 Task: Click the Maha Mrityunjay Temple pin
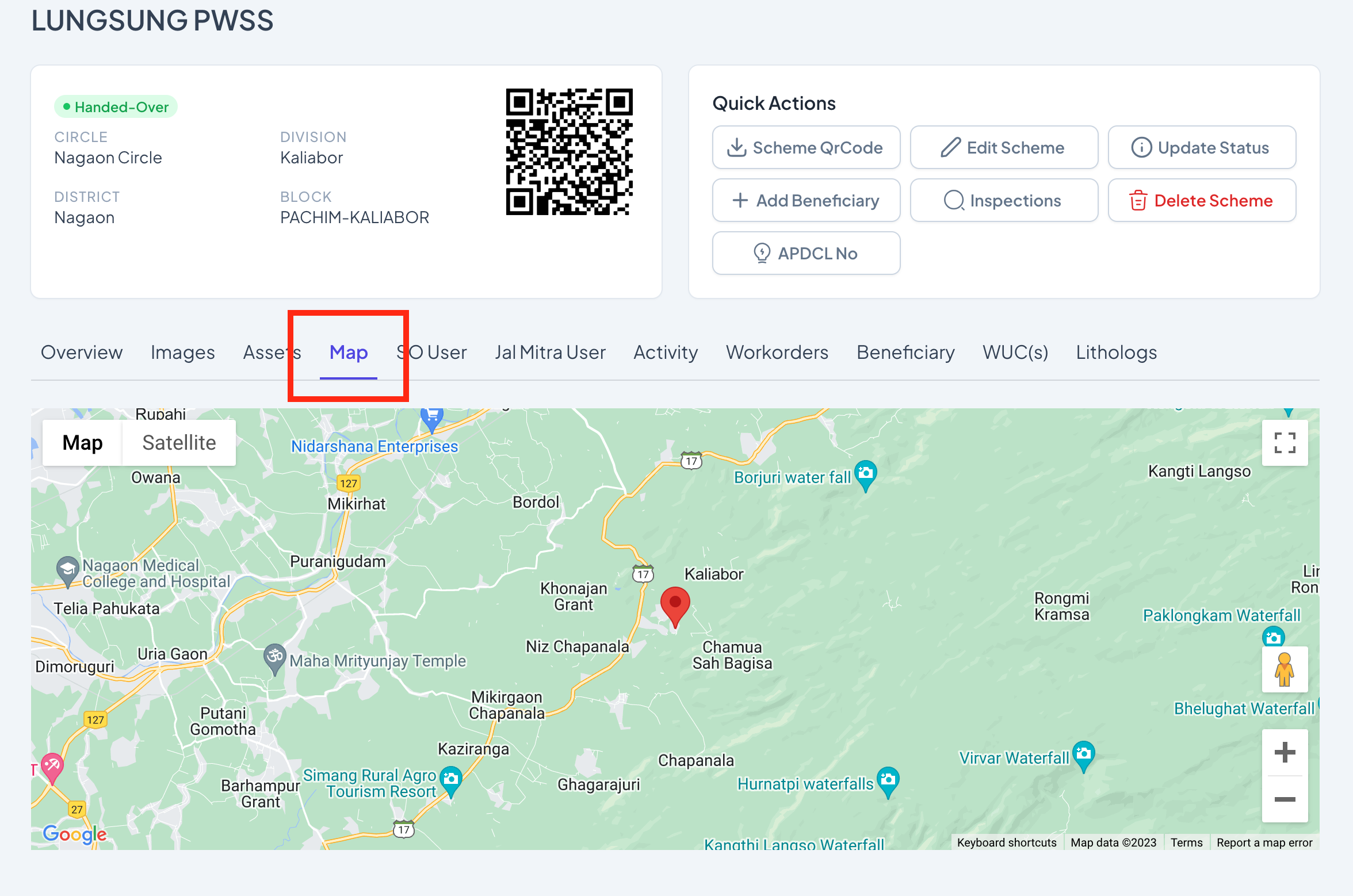point(275,658)
